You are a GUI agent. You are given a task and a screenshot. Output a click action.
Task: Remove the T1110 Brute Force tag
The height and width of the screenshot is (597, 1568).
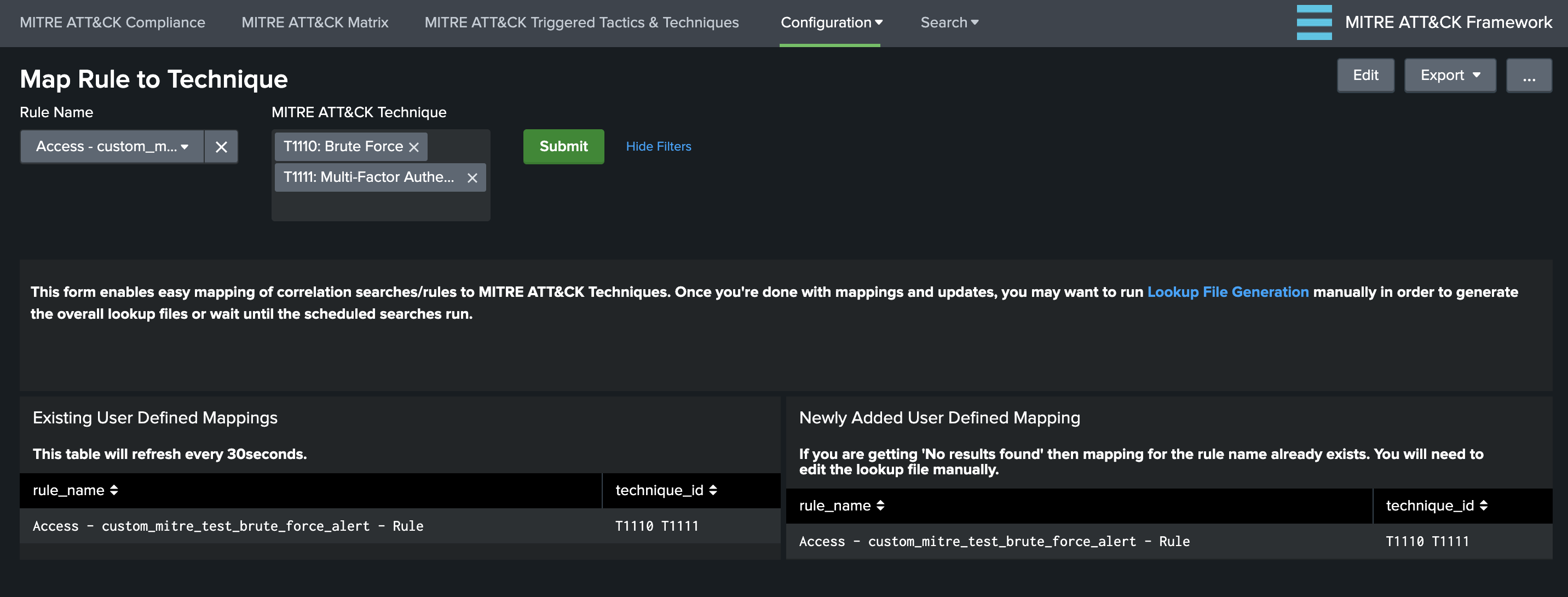[414, 147]
